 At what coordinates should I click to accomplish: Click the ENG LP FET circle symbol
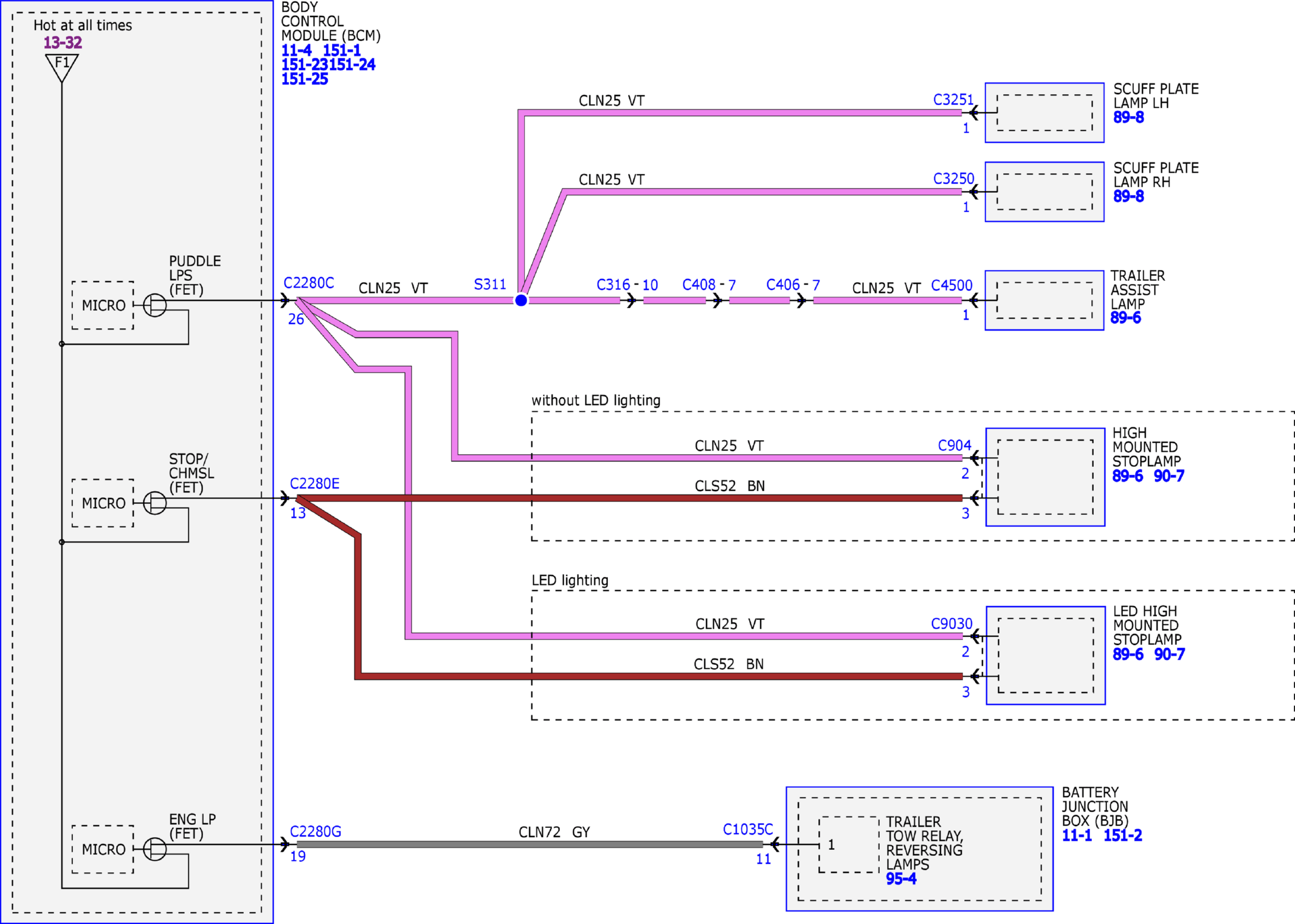tap(154, 849)
